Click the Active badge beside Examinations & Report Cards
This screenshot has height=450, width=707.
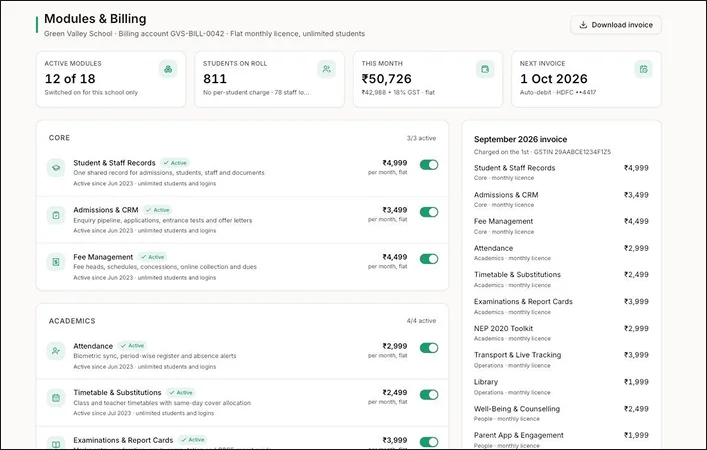193,440
